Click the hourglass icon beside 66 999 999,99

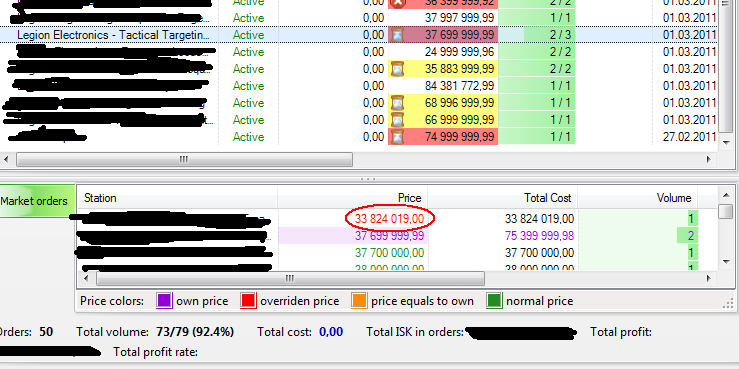tap(398, 120)
